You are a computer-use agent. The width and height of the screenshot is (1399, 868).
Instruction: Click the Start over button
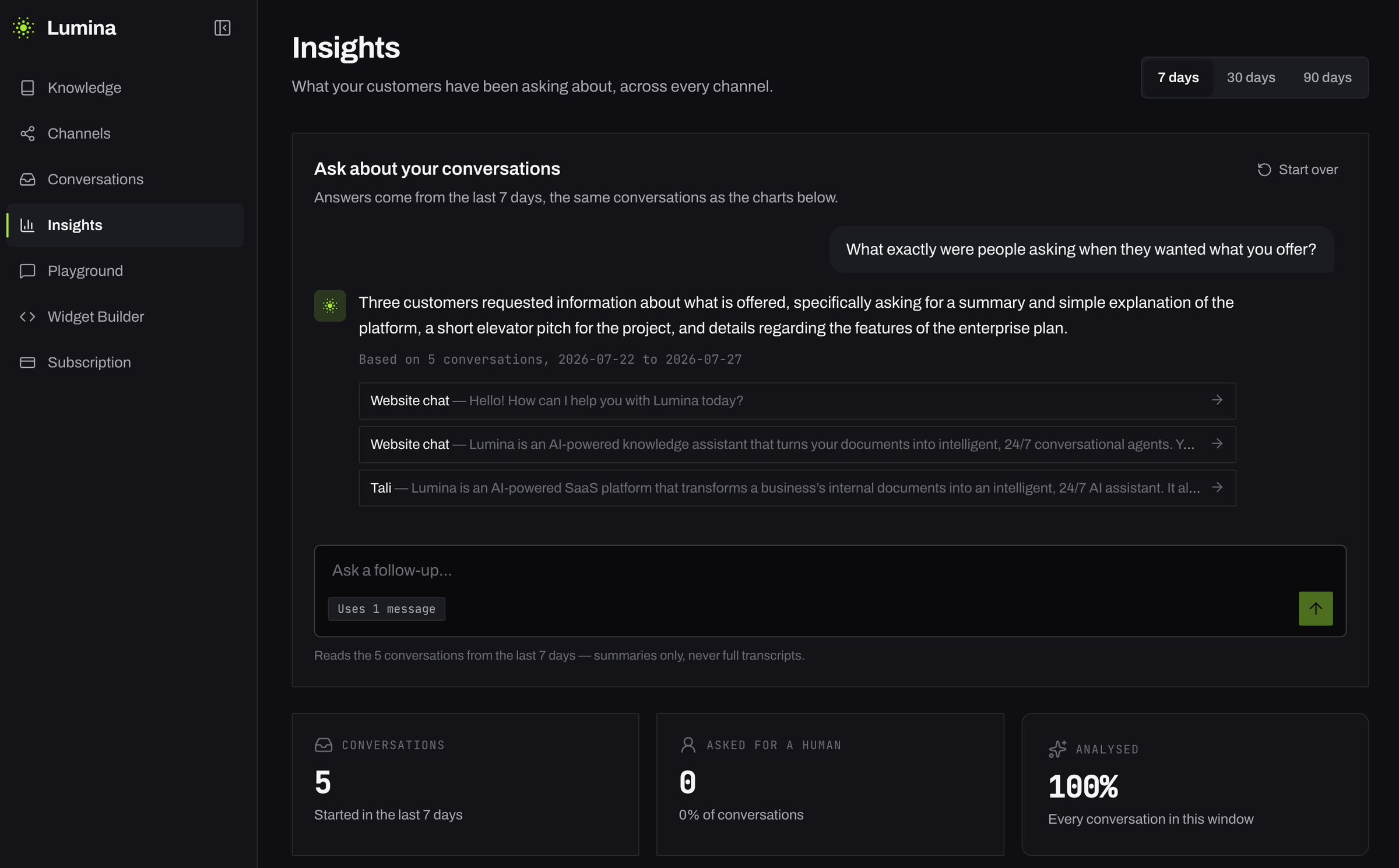pyautogui.click(x=1297, y=170)
